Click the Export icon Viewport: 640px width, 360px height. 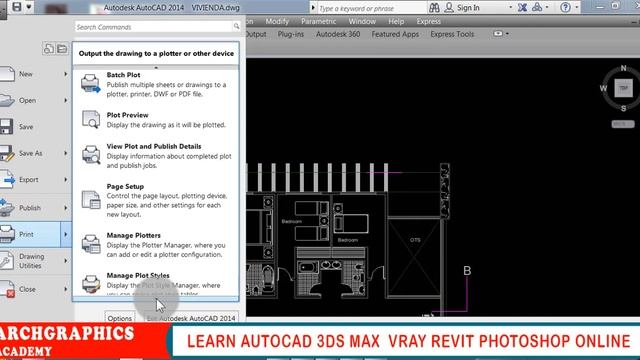pos(7,180)
